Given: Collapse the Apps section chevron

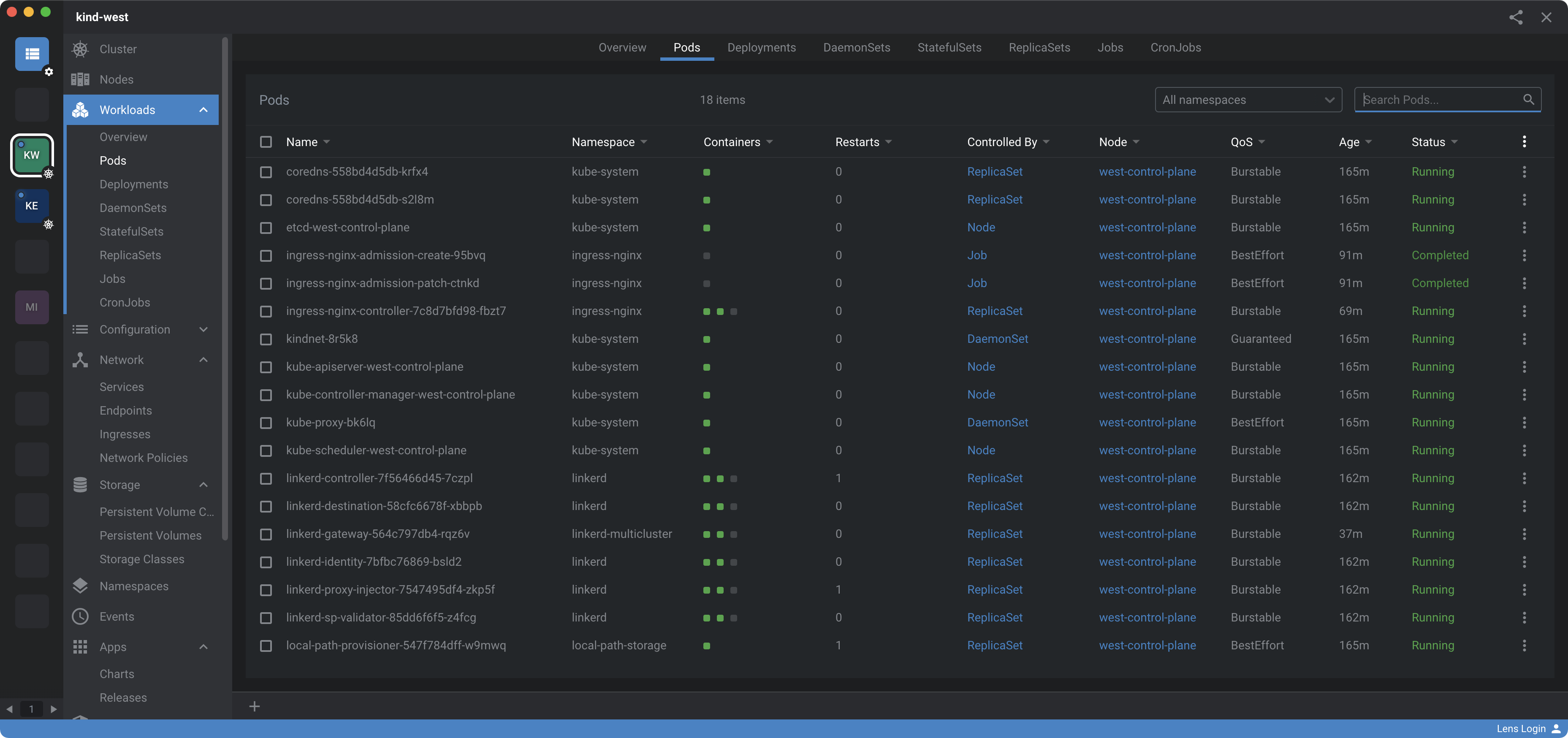Looking at the screenshot, I should (203, 647).
